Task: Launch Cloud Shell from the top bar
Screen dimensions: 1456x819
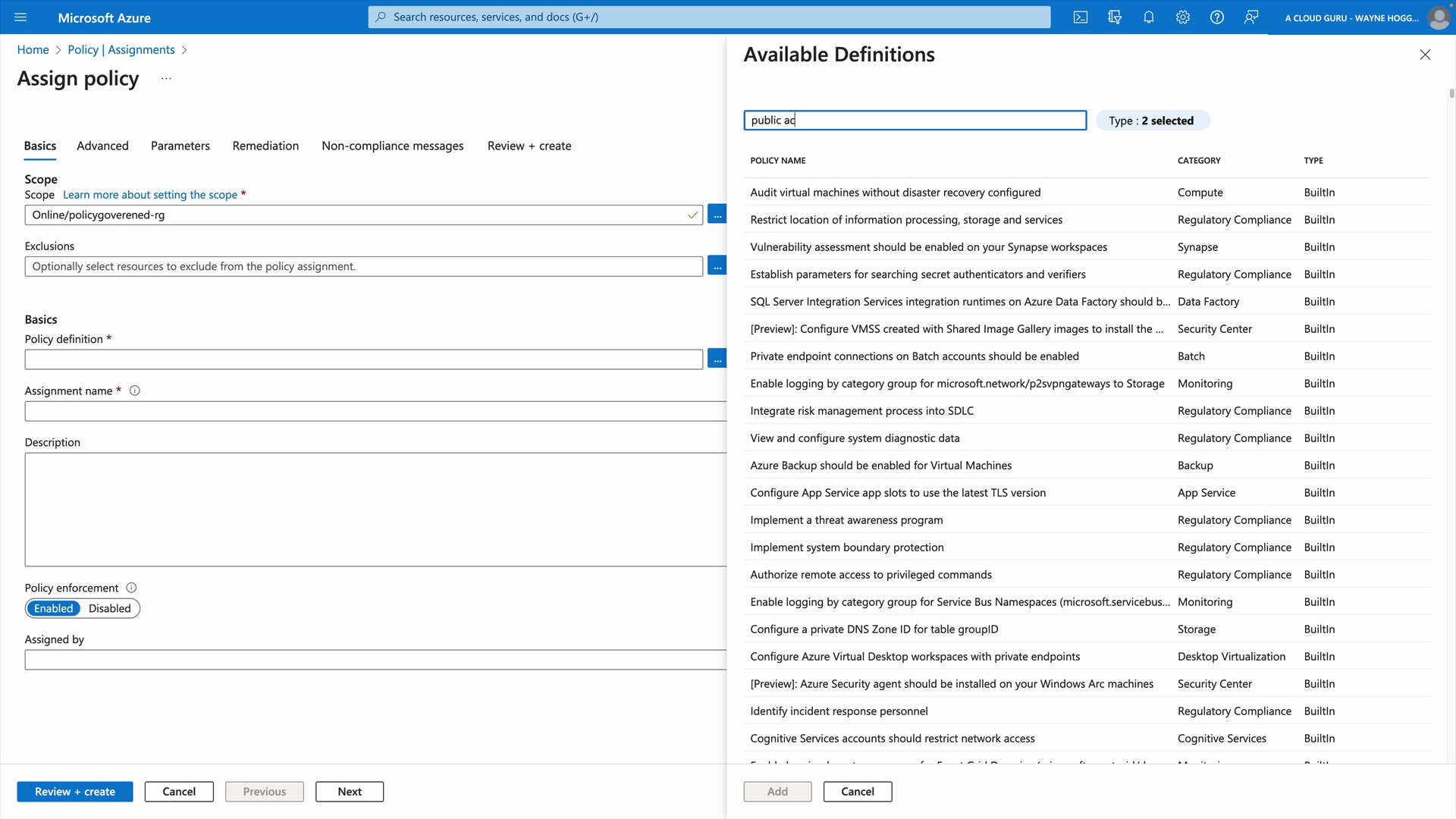Action: coord(1081,17)
